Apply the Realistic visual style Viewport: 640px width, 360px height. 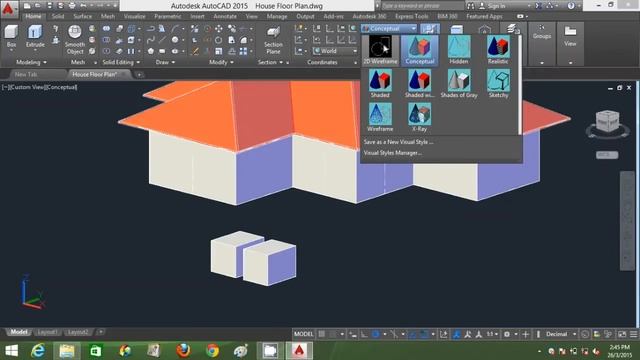click(498, 50)
